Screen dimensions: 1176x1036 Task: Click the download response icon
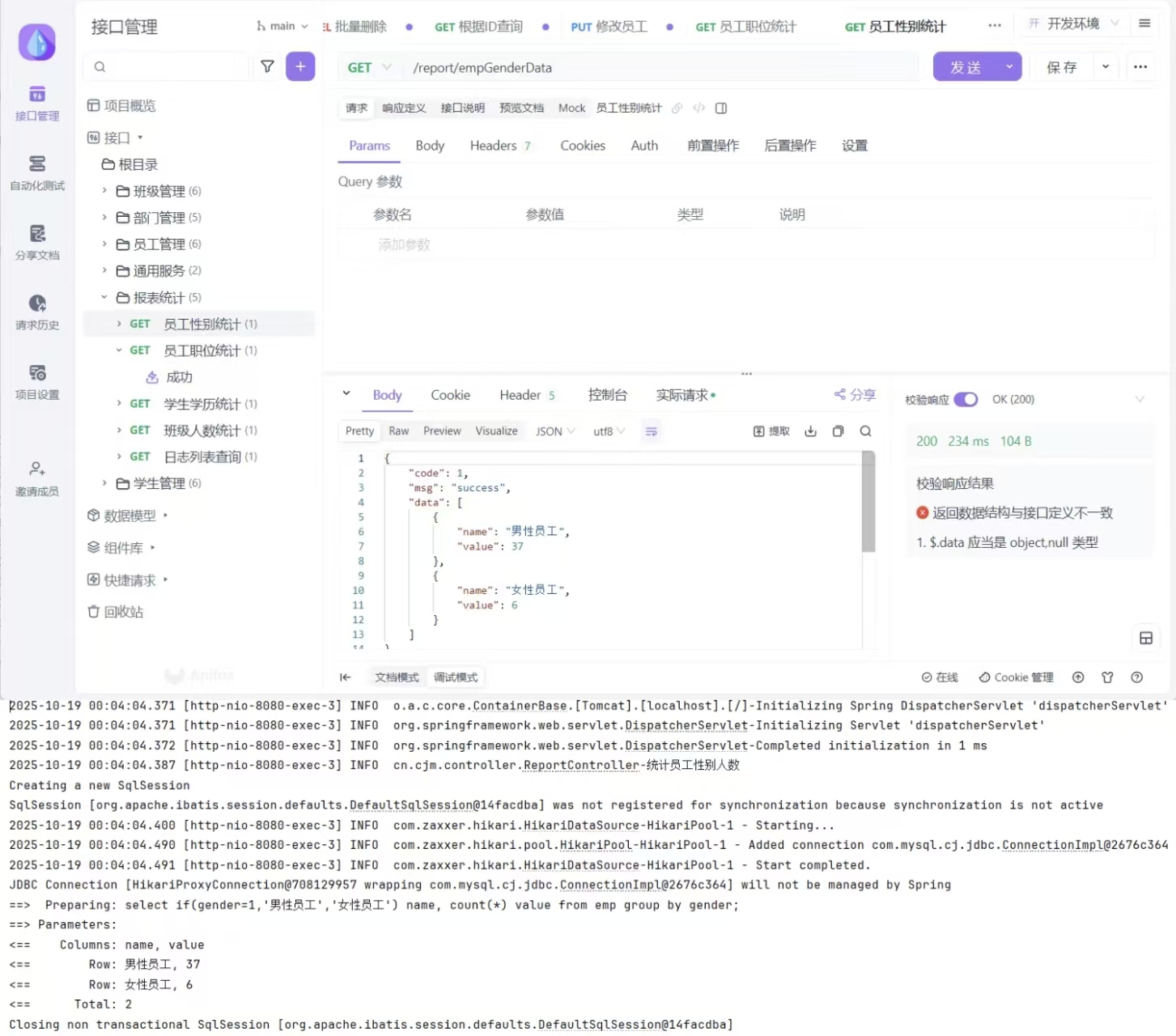point(810,431)
